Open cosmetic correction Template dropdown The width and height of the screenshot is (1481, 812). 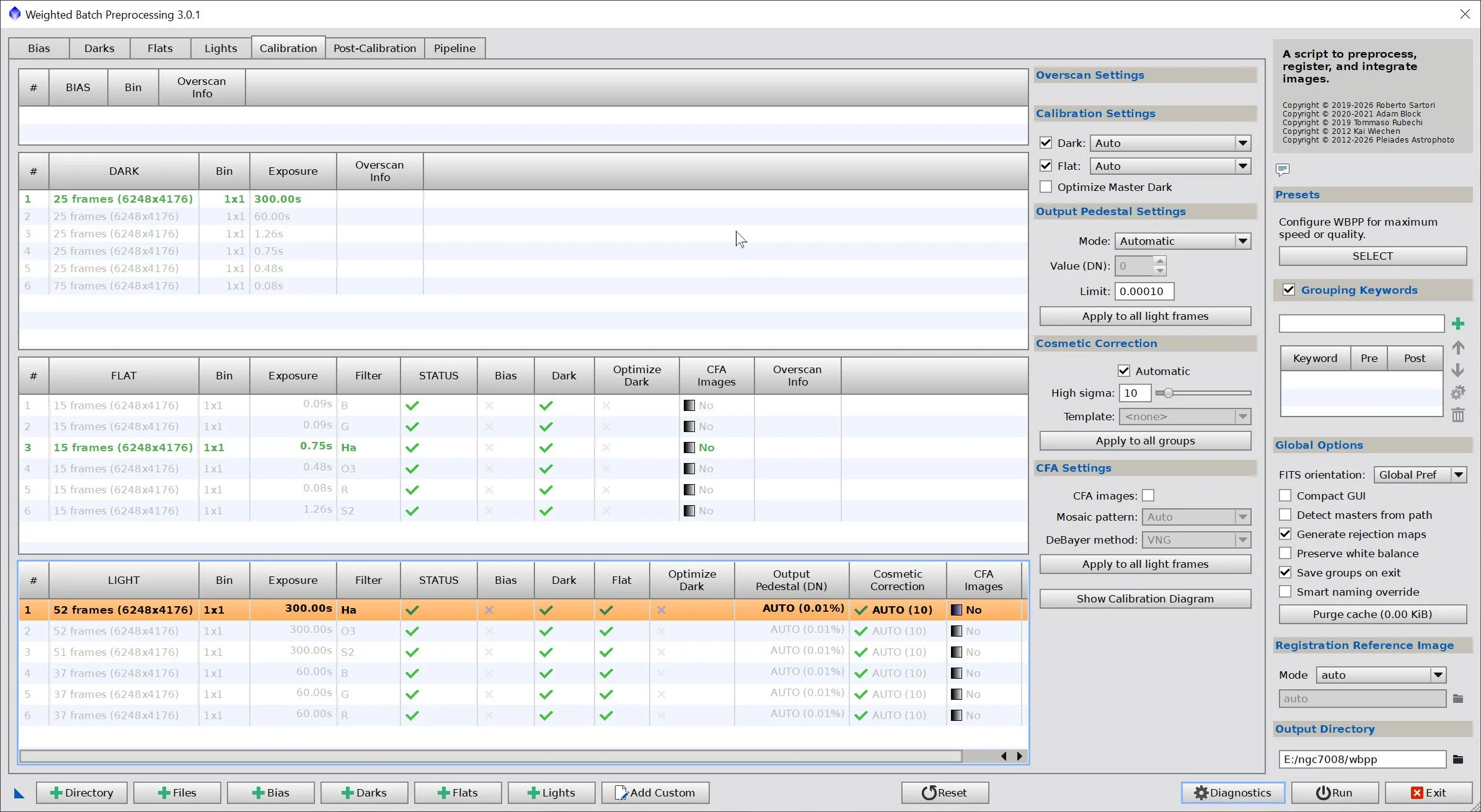click(x=1185, y=417)
